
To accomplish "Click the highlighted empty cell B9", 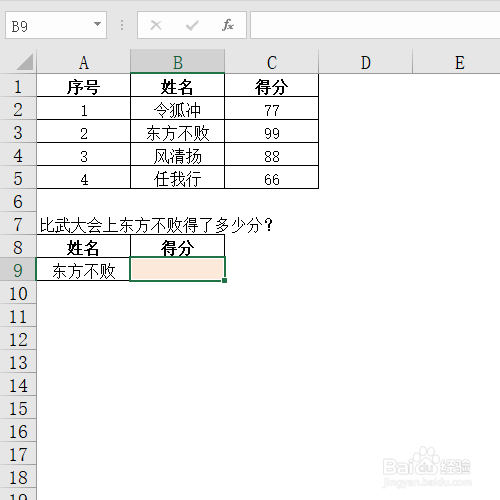I will point(177,269).
